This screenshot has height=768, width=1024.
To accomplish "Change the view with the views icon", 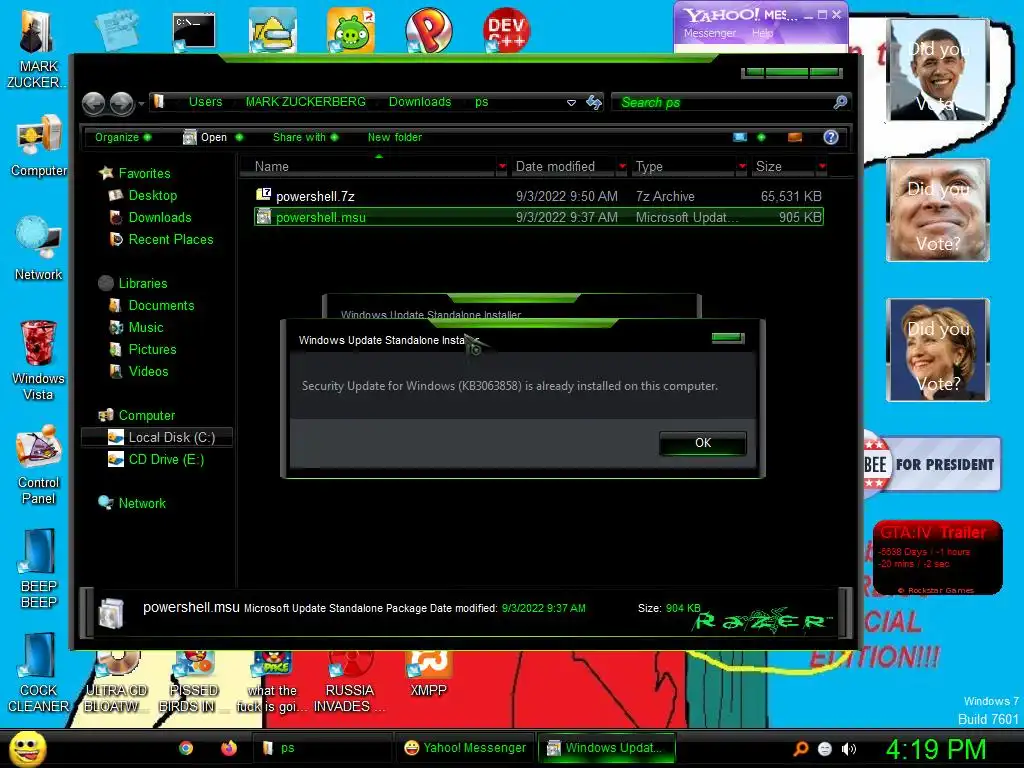I will (x=740, y=137).
